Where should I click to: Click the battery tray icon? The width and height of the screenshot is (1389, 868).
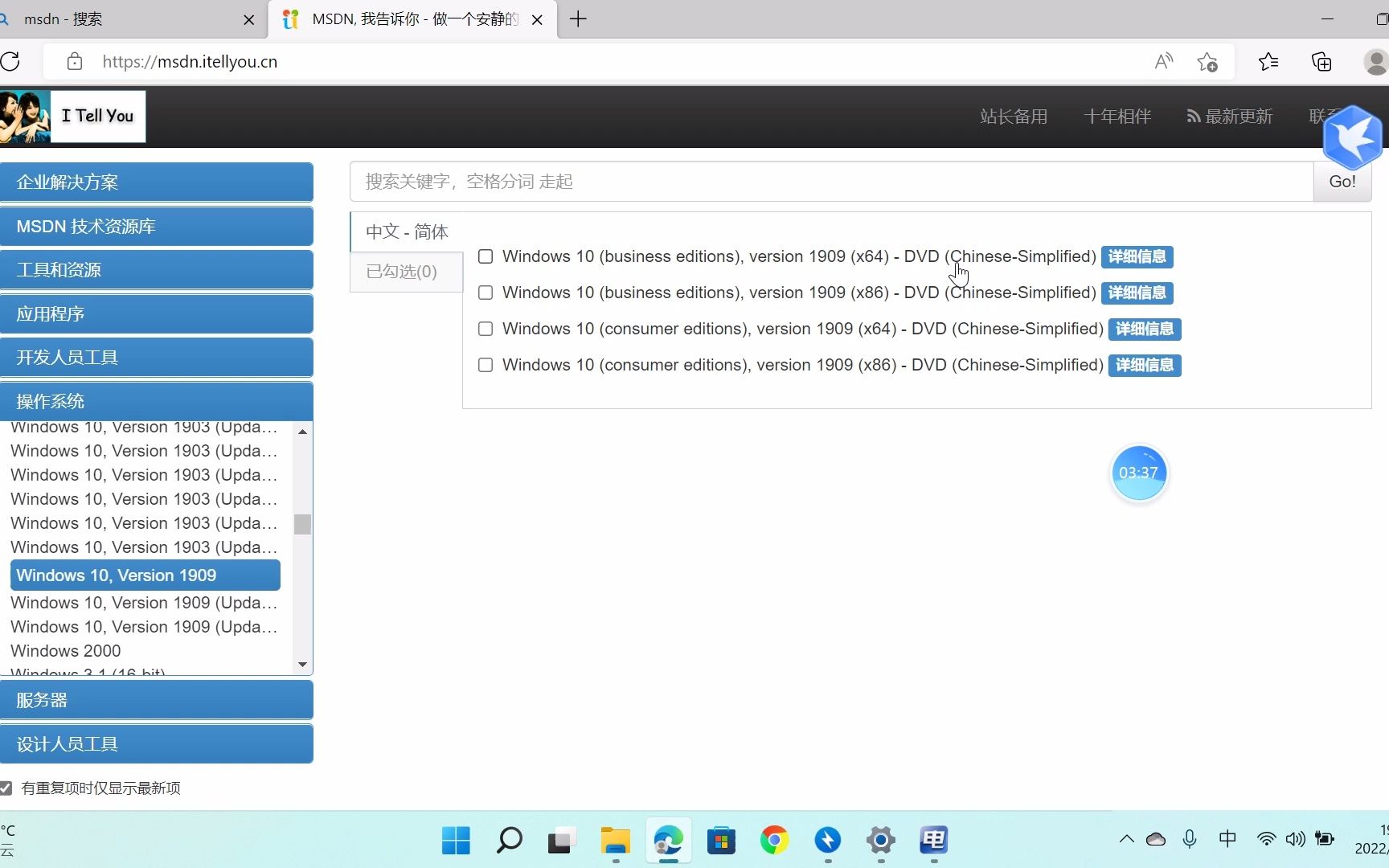[x=1325, y=839]
